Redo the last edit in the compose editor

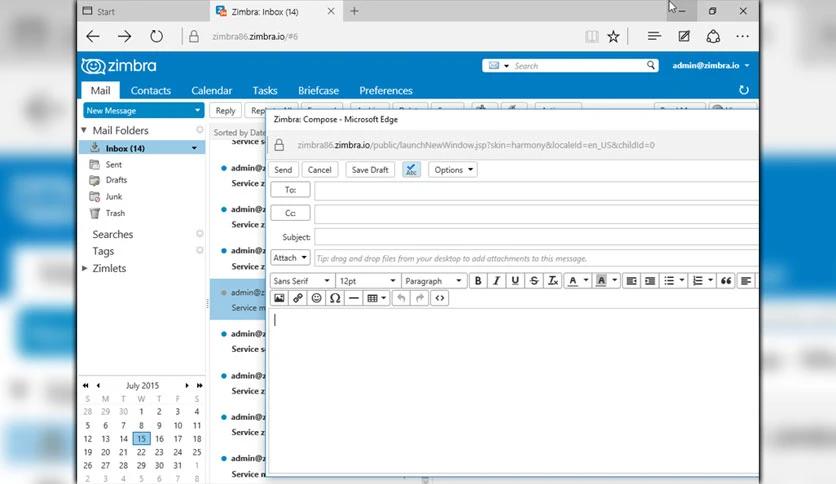click(420, 298)
